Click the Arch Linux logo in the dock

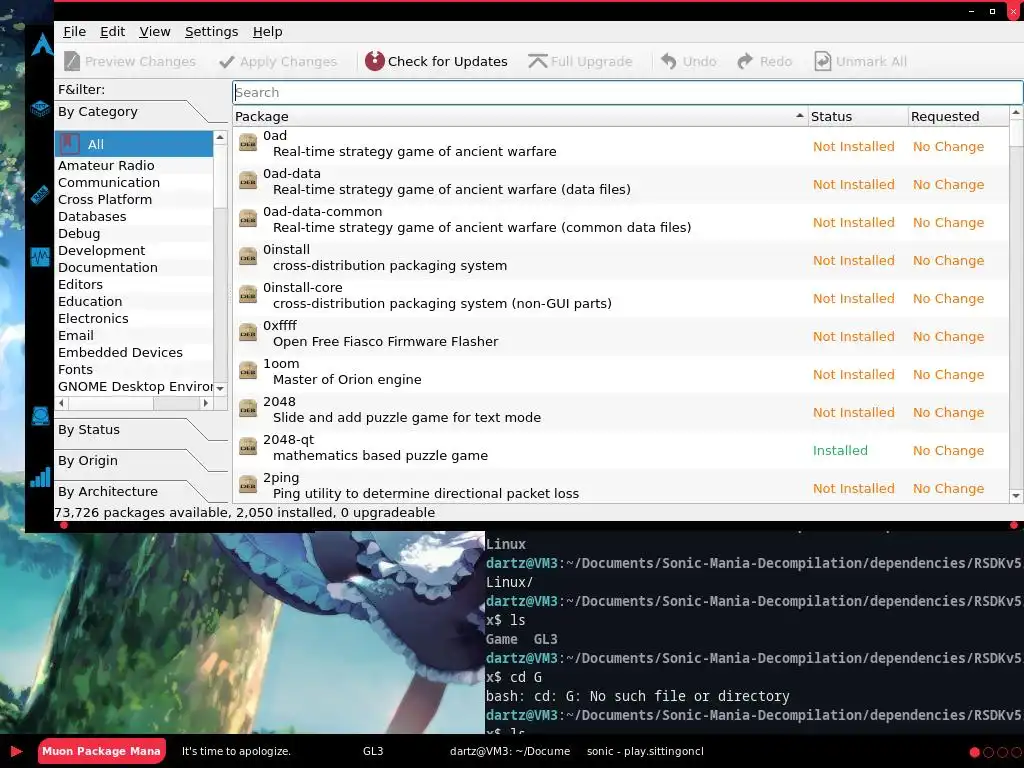(42, 44)
